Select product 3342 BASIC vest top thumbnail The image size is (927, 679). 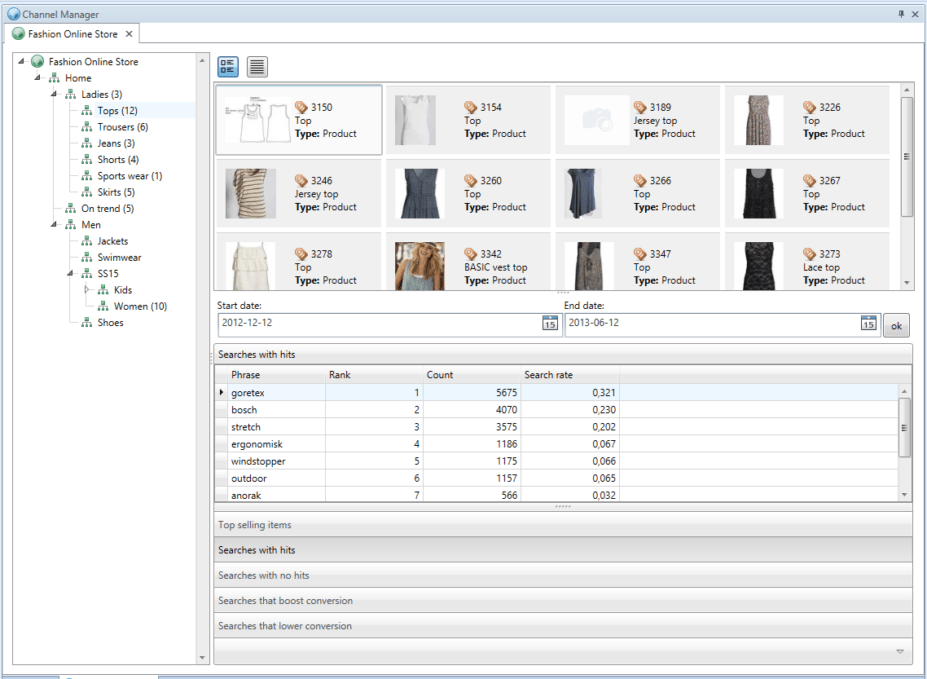pyautogui.click(x=420, y=265)
